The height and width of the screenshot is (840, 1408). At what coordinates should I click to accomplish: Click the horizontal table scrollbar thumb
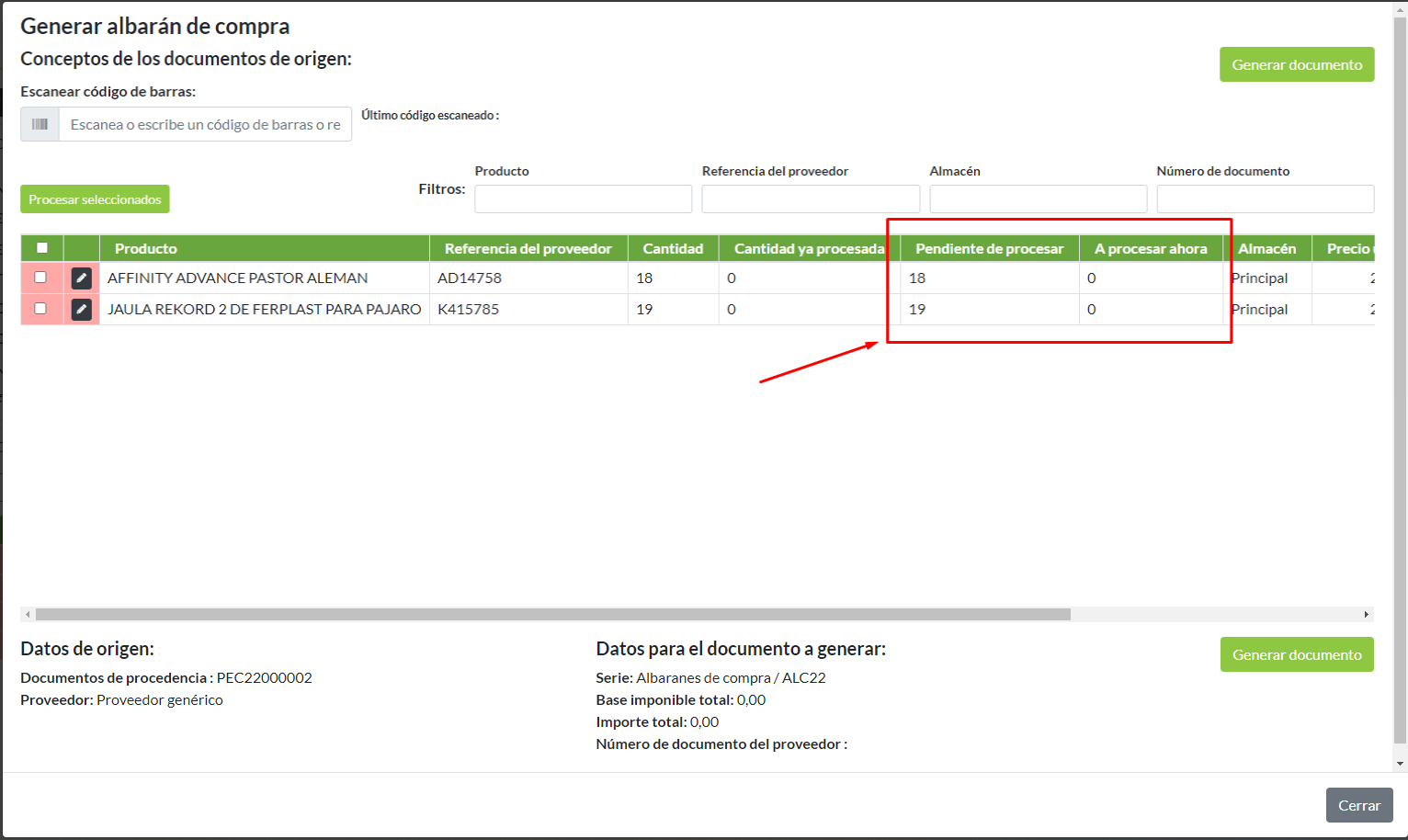pyautogui.click(x=551, y=614)
